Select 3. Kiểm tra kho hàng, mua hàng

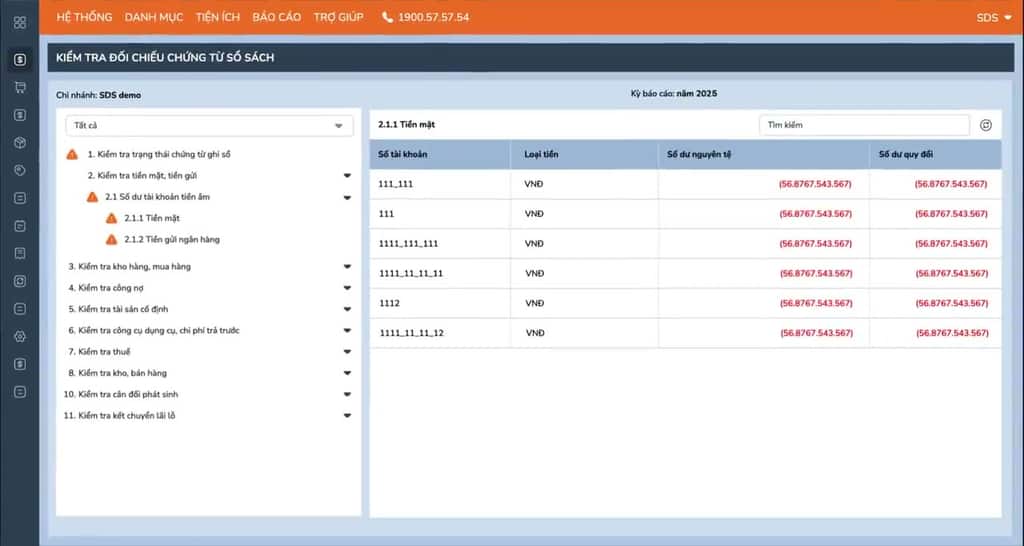[x=129, y=266]
